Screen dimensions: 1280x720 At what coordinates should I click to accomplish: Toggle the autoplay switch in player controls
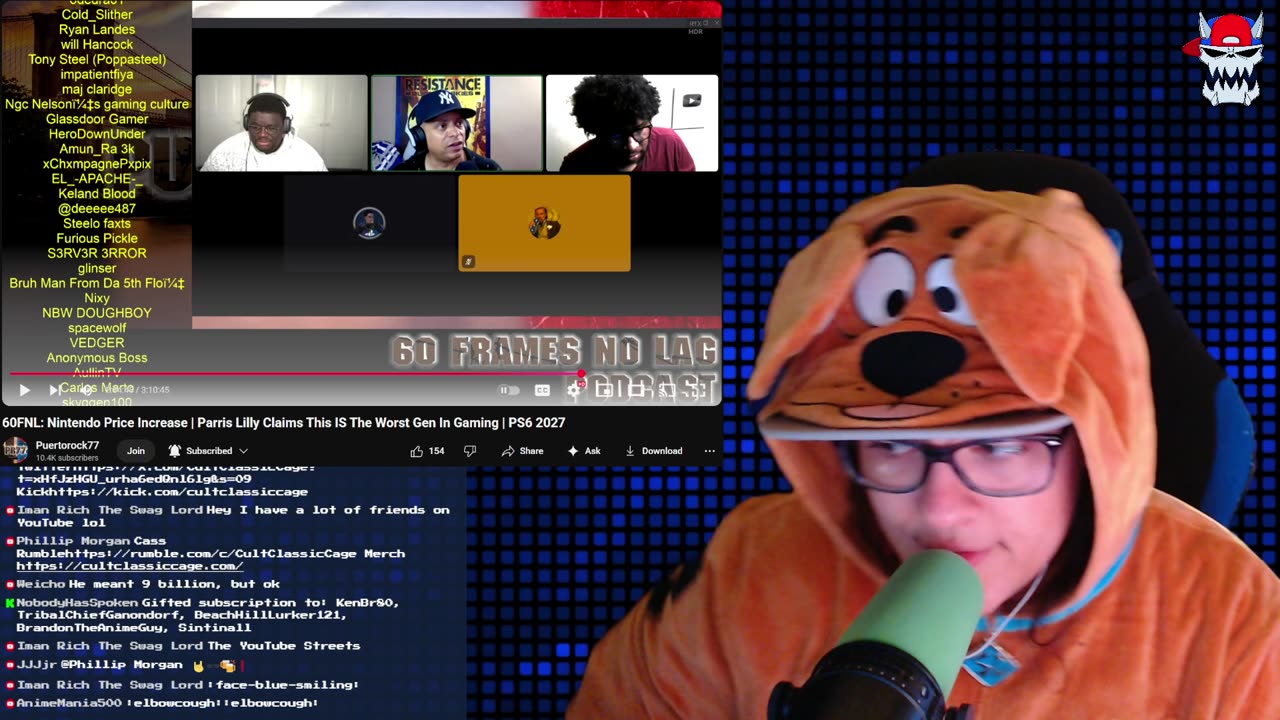tap(509, 390)
